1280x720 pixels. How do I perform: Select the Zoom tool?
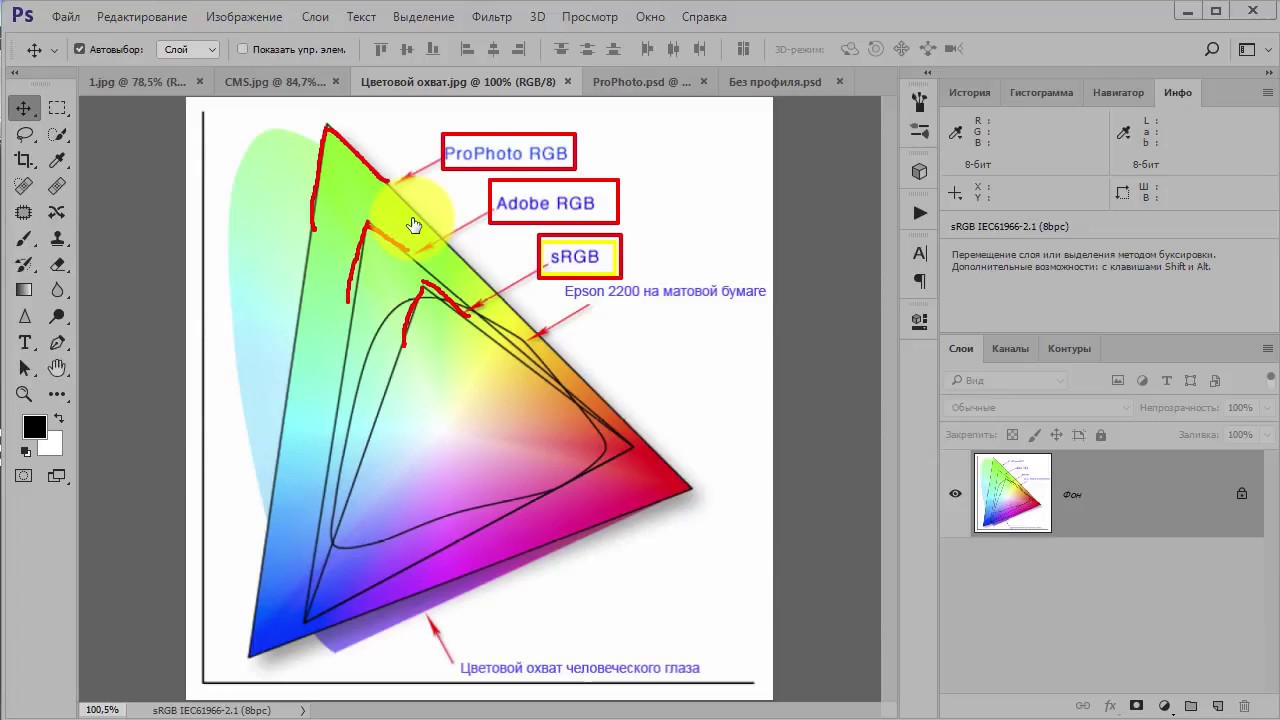click(24, 394)
